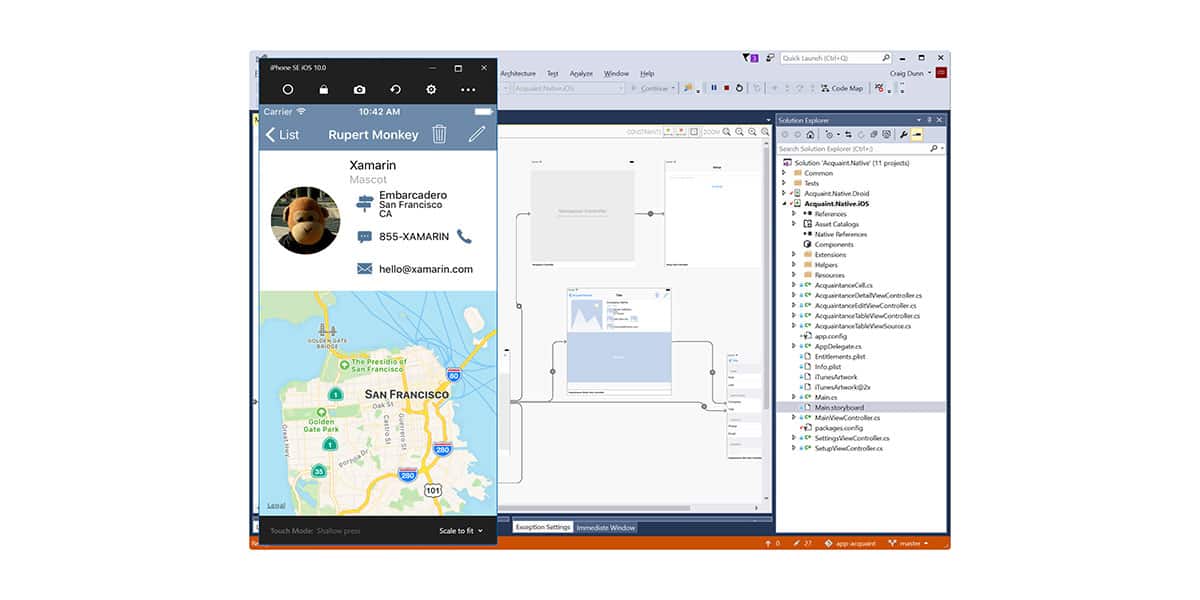Select Main.storyboard in Solution Explorer
Screen dimensions: 1200x600
[840, 407]
